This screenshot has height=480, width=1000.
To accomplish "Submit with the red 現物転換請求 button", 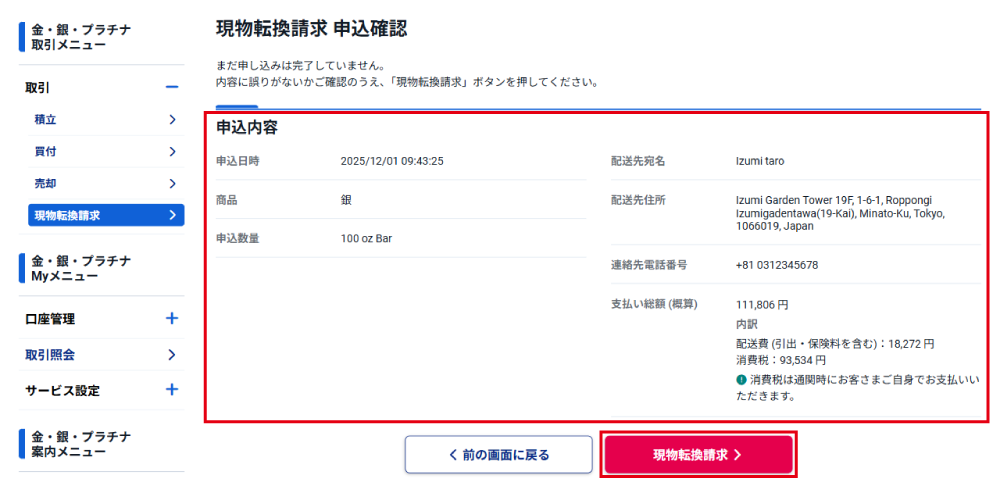I will pyautogui.click(x=698, y=455).
